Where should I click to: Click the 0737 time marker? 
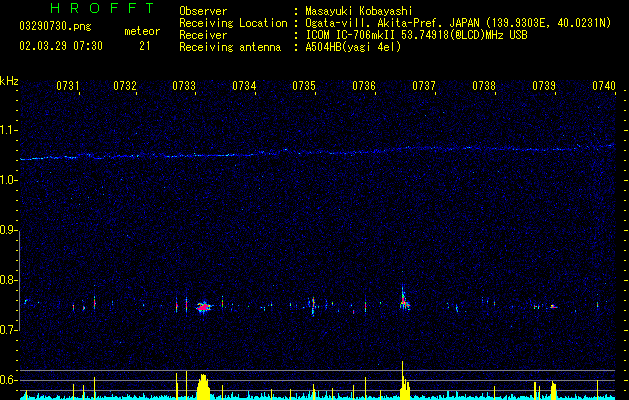point(424,85)
